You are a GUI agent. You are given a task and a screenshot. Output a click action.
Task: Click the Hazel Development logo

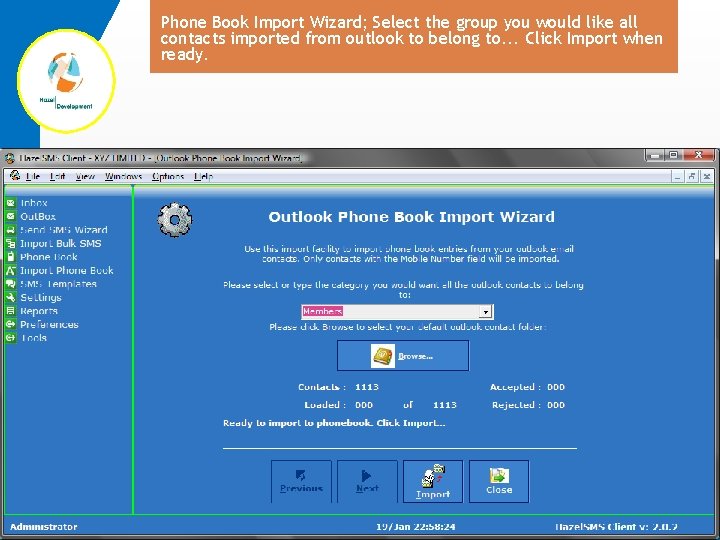67,81
